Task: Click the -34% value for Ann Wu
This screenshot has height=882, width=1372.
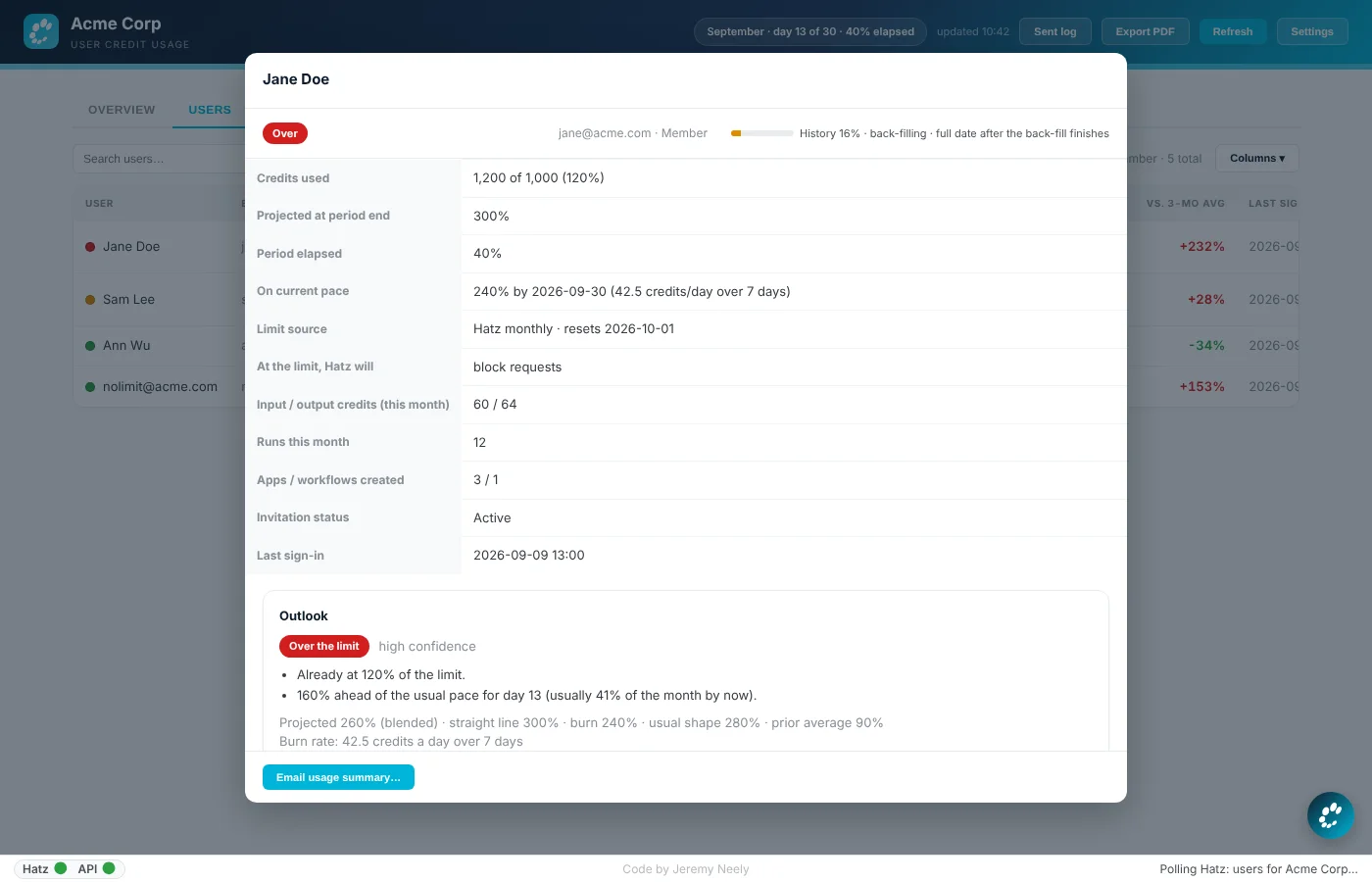Action: [x=1206, y=346]
